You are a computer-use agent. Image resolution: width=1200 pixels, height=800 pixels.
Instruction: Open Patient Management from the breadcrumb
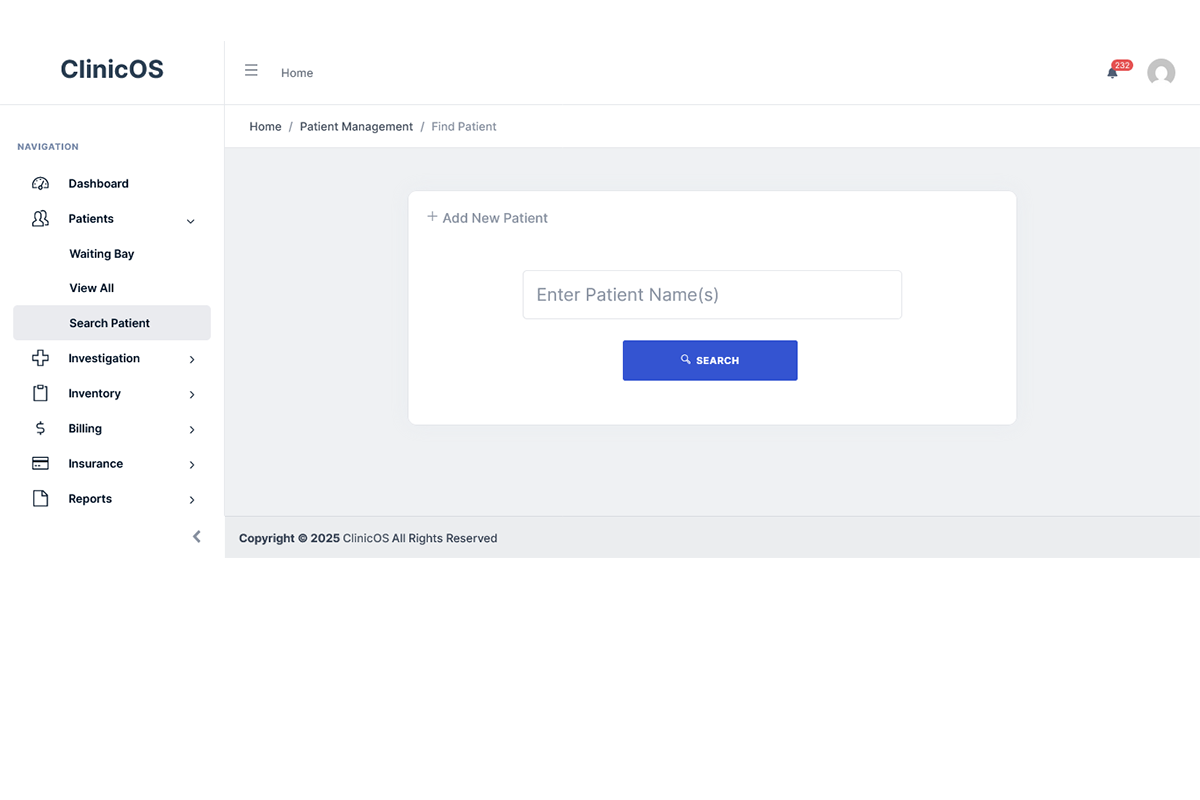click(356, 126)
